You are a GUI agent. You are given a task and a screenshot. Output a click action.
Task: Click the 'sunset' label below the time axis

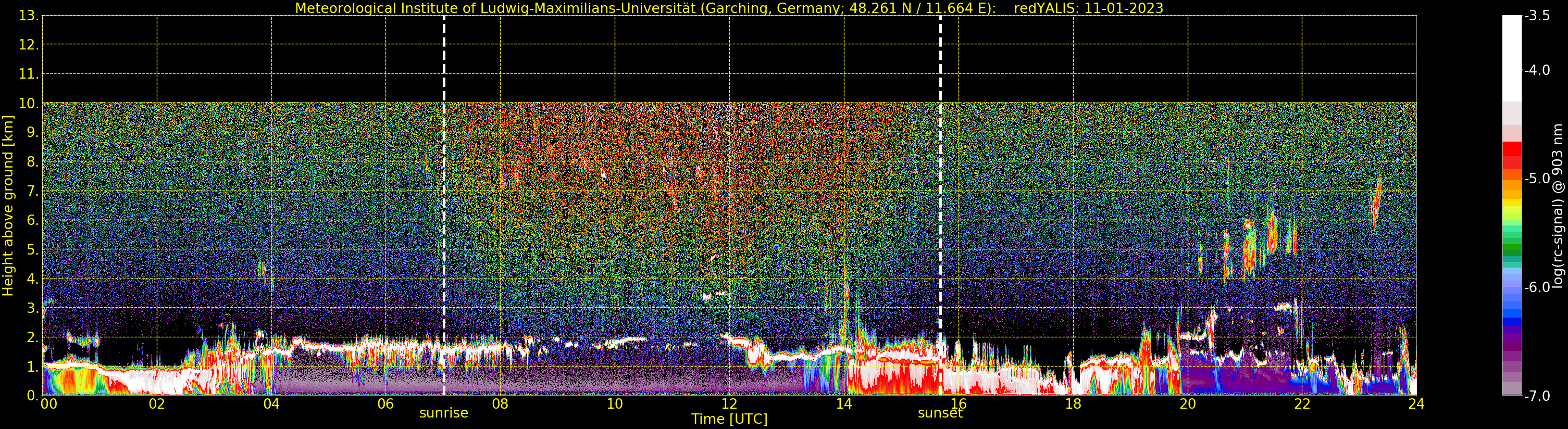(x=940, y=413)
